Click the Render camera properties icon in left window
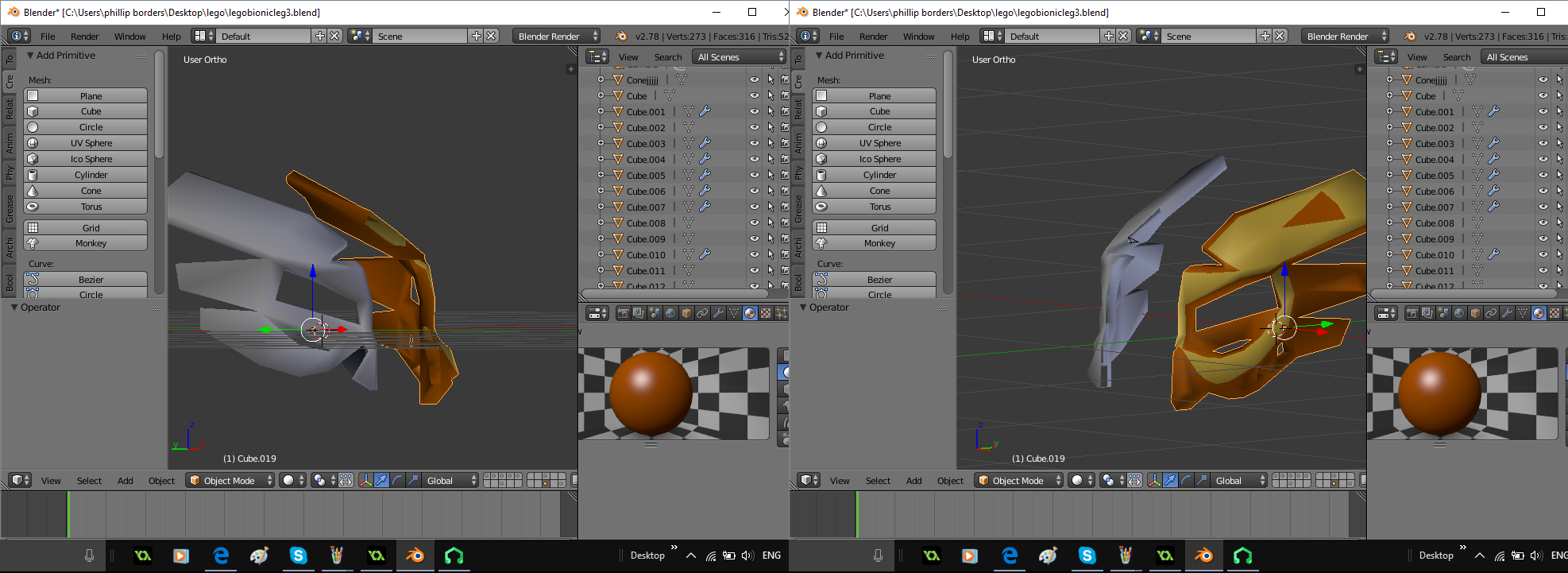Image resolution: width=1568 pixels, height=573 pixels. click(623, 313)
